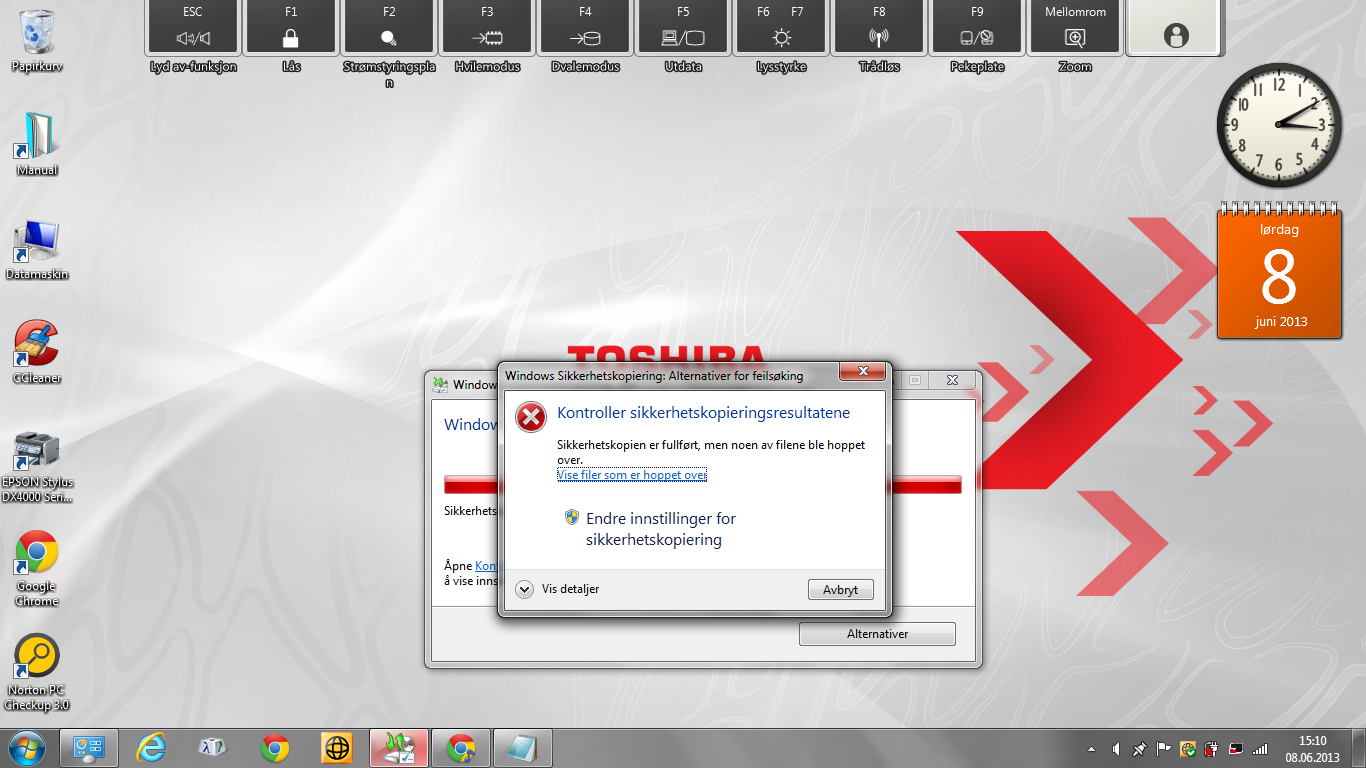Click the analog clock gadget
This screenshot has width=1366, height=768.
[x=1277, y=123]
